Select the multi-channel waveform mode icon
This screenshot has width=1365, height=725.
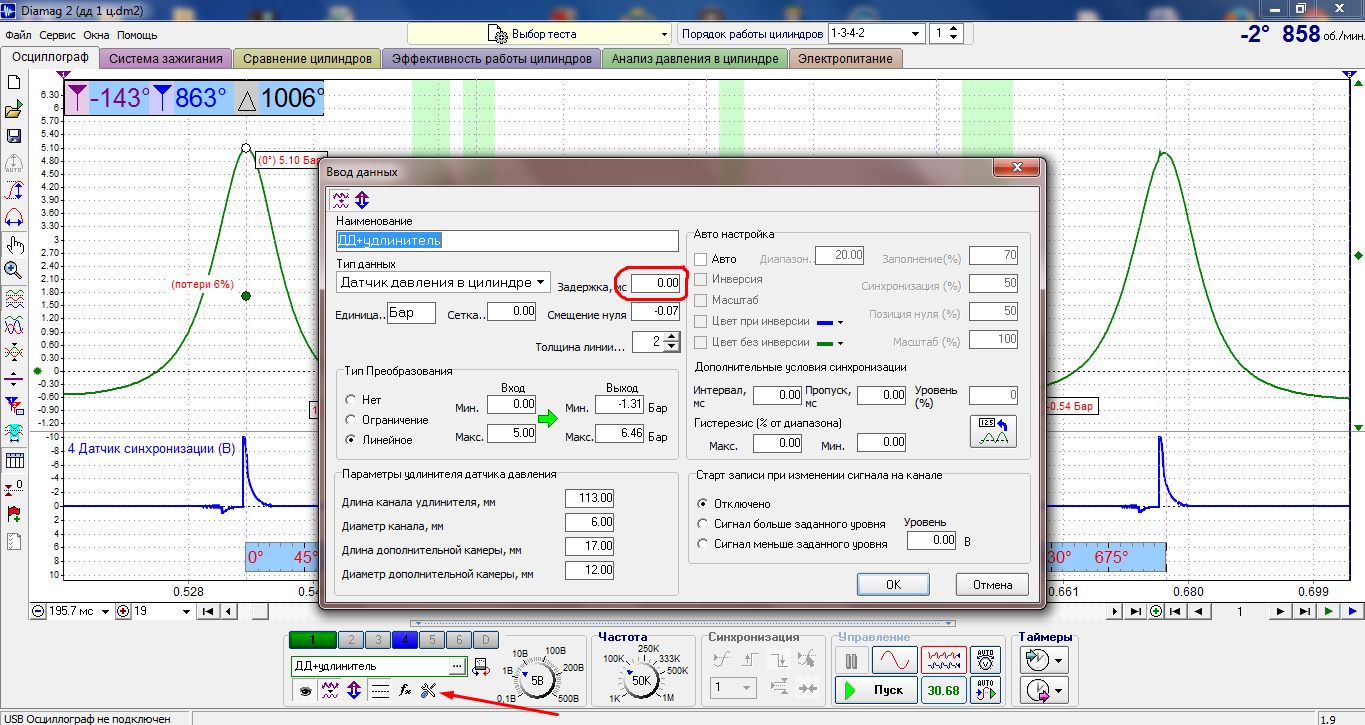pos(942,662)
